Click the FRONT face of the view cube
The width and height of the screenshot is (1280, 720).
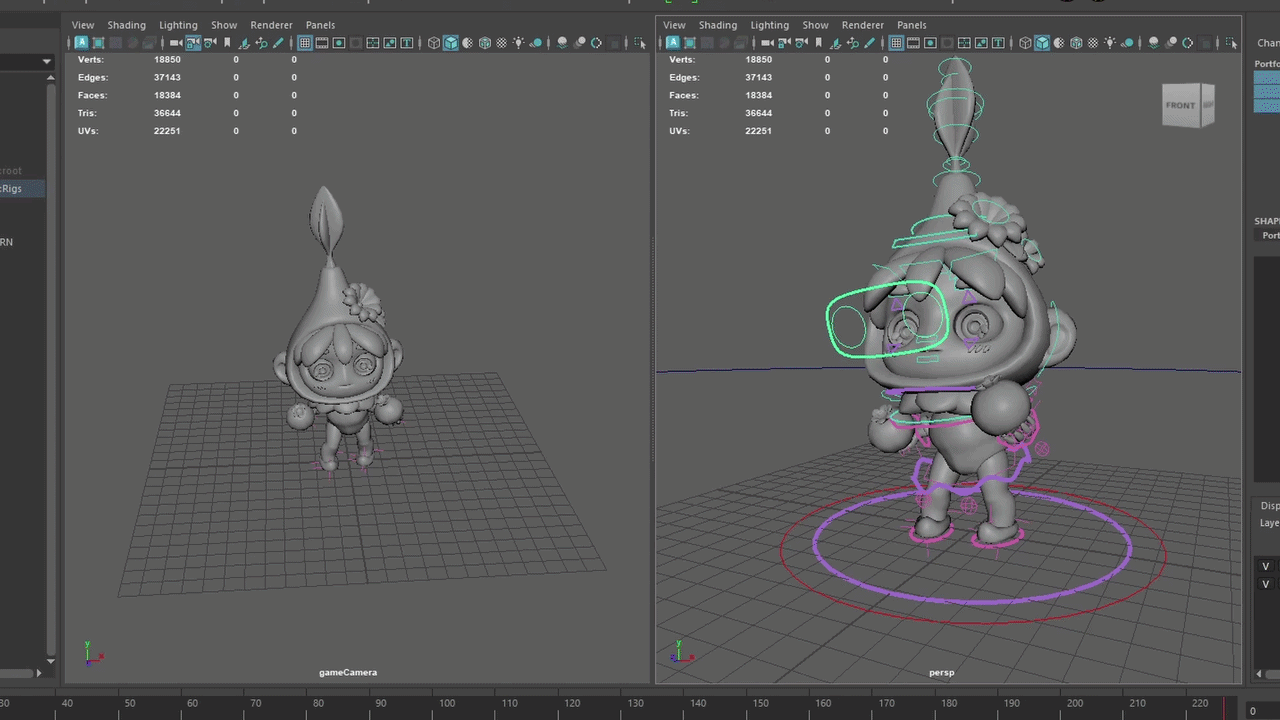tap(1181, 106)
